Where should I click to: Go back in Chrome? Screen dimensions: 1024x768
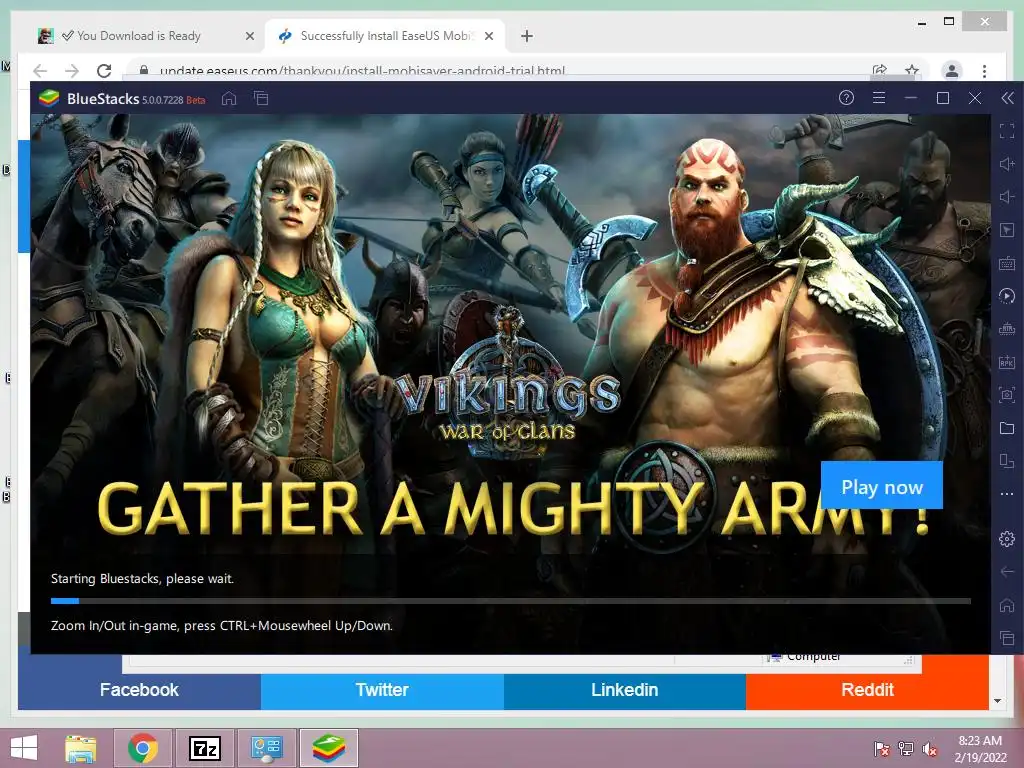tap(40, 71)
